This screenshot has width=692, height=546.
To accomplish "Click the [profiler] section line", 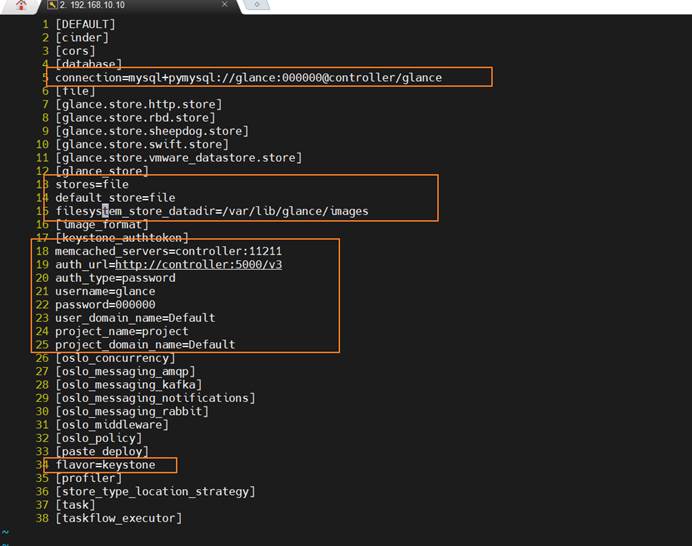I will coord(88,478).
